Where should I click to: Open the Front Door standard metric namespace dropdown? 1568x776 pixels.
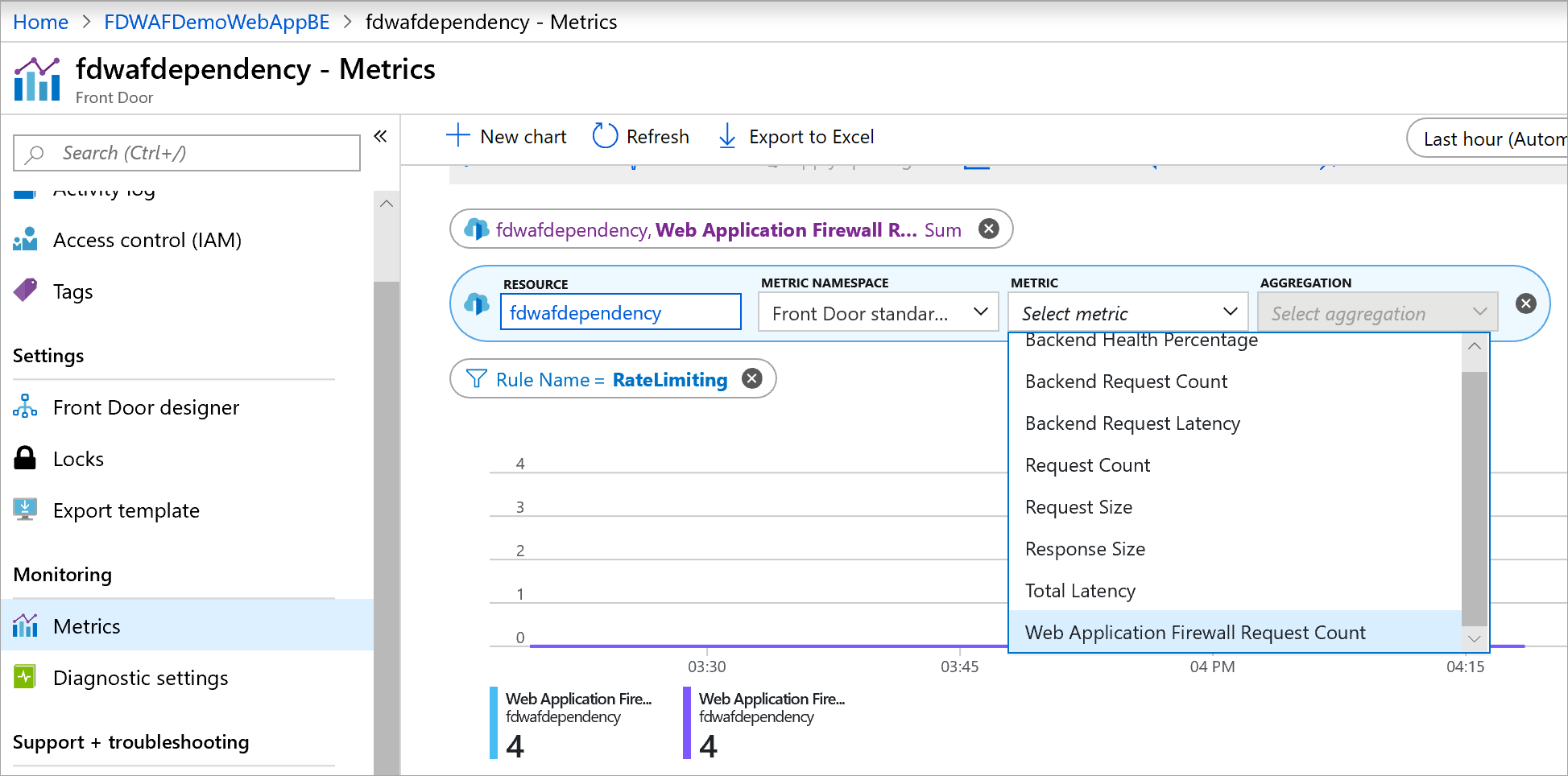[878, 312]
